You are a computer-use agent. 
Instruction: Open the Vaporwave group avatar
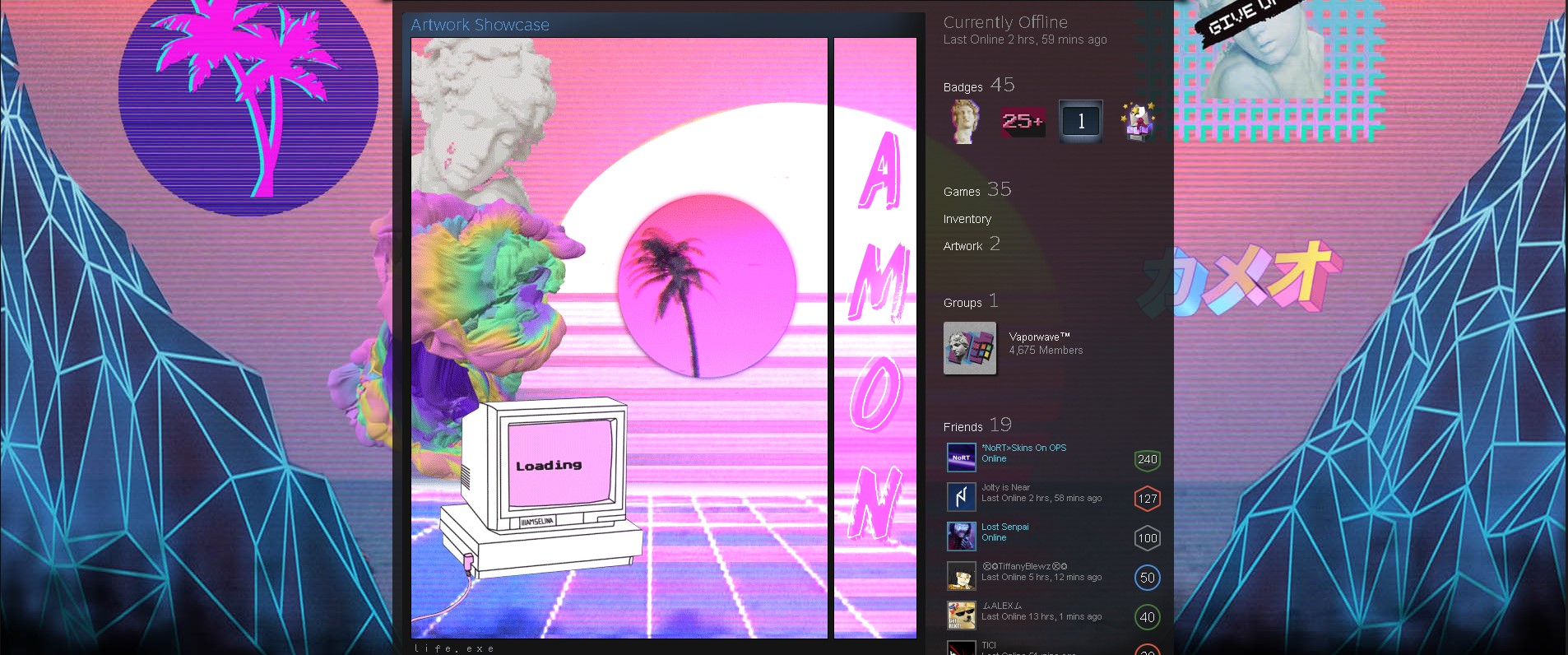click(970, 348)
